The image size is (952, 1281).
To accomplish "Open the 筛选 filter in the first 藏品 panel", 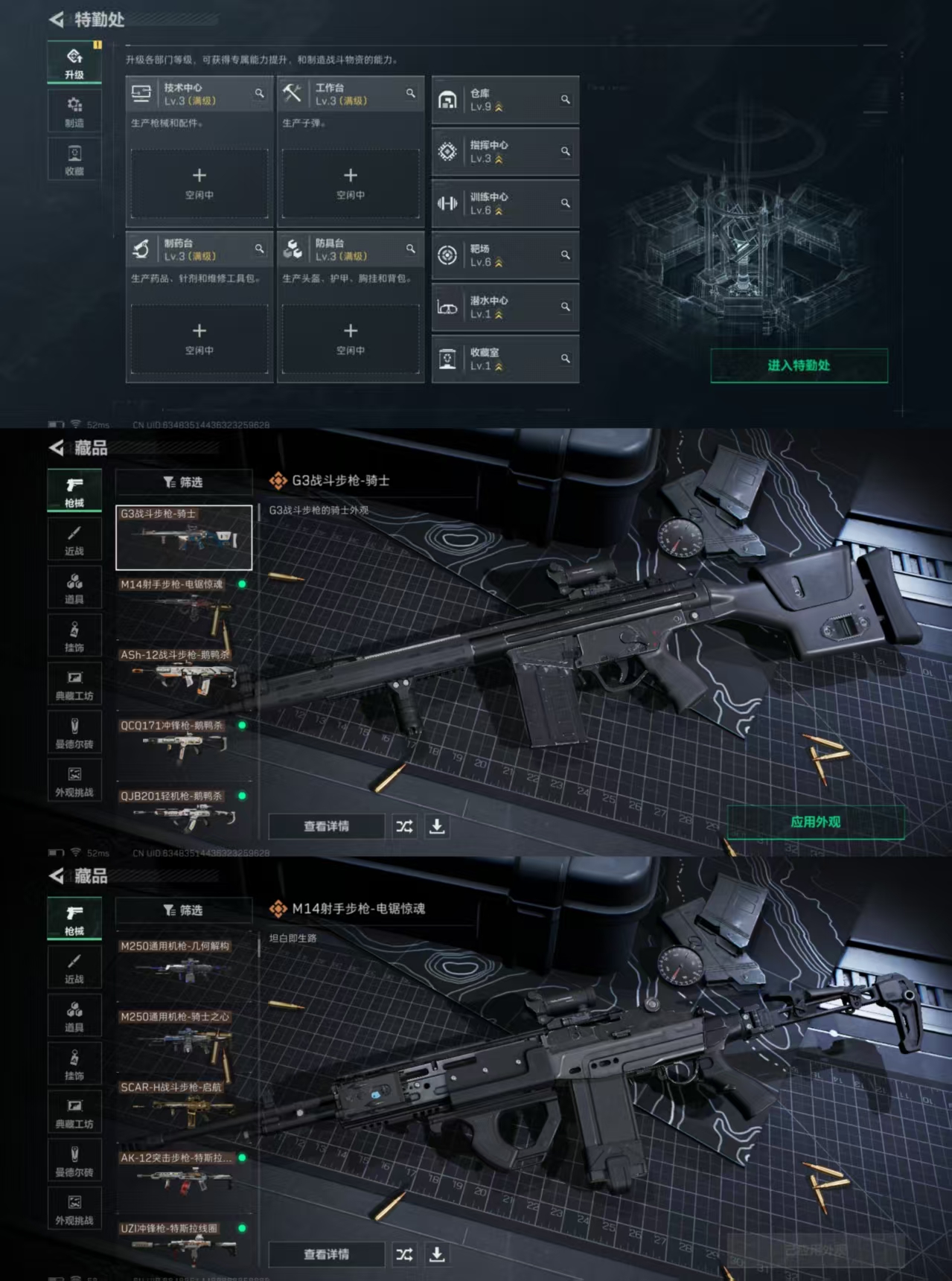I will (183, 482).
